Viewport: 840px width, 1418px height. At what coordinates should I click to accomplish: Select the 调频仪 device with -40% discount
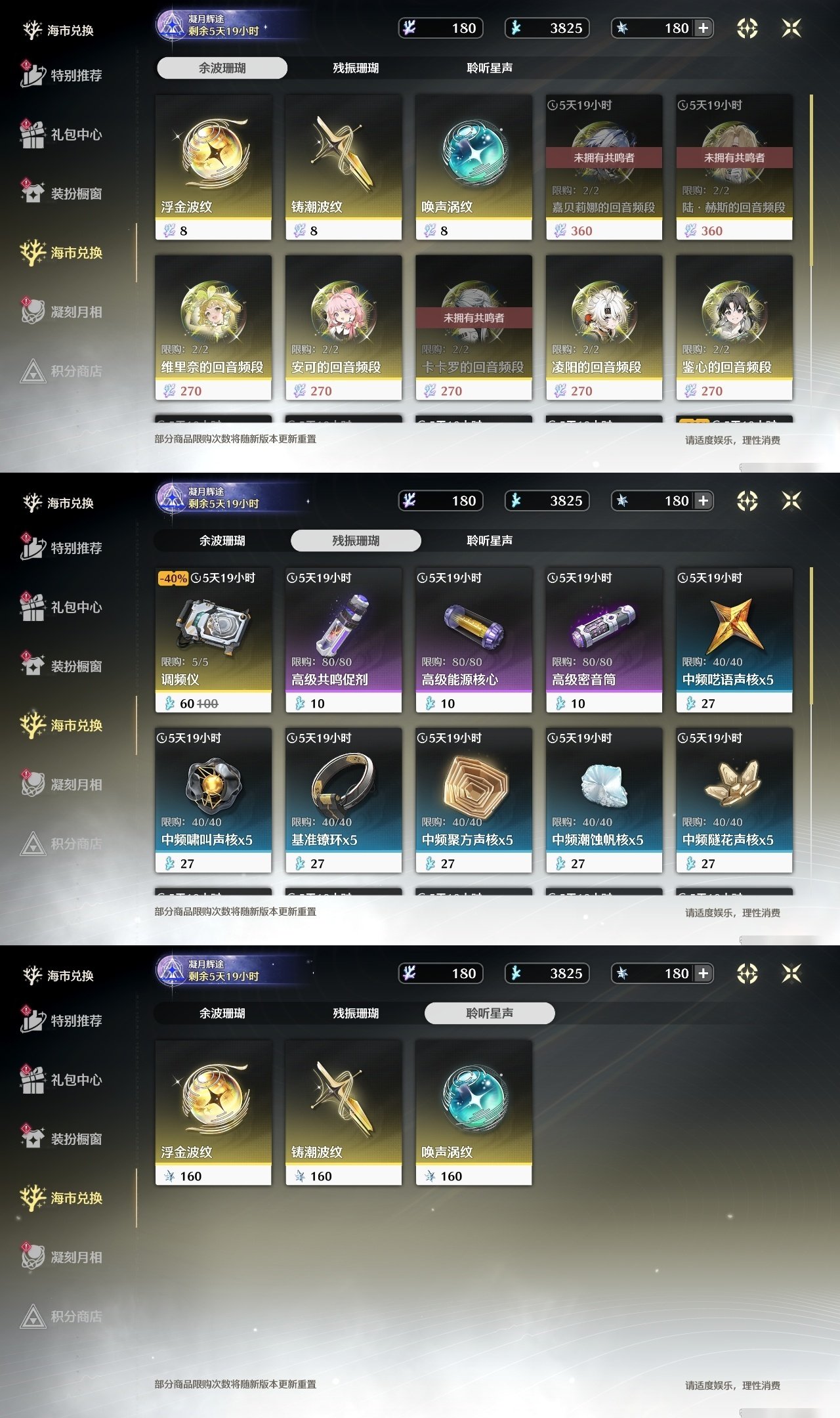click(213, 640)
